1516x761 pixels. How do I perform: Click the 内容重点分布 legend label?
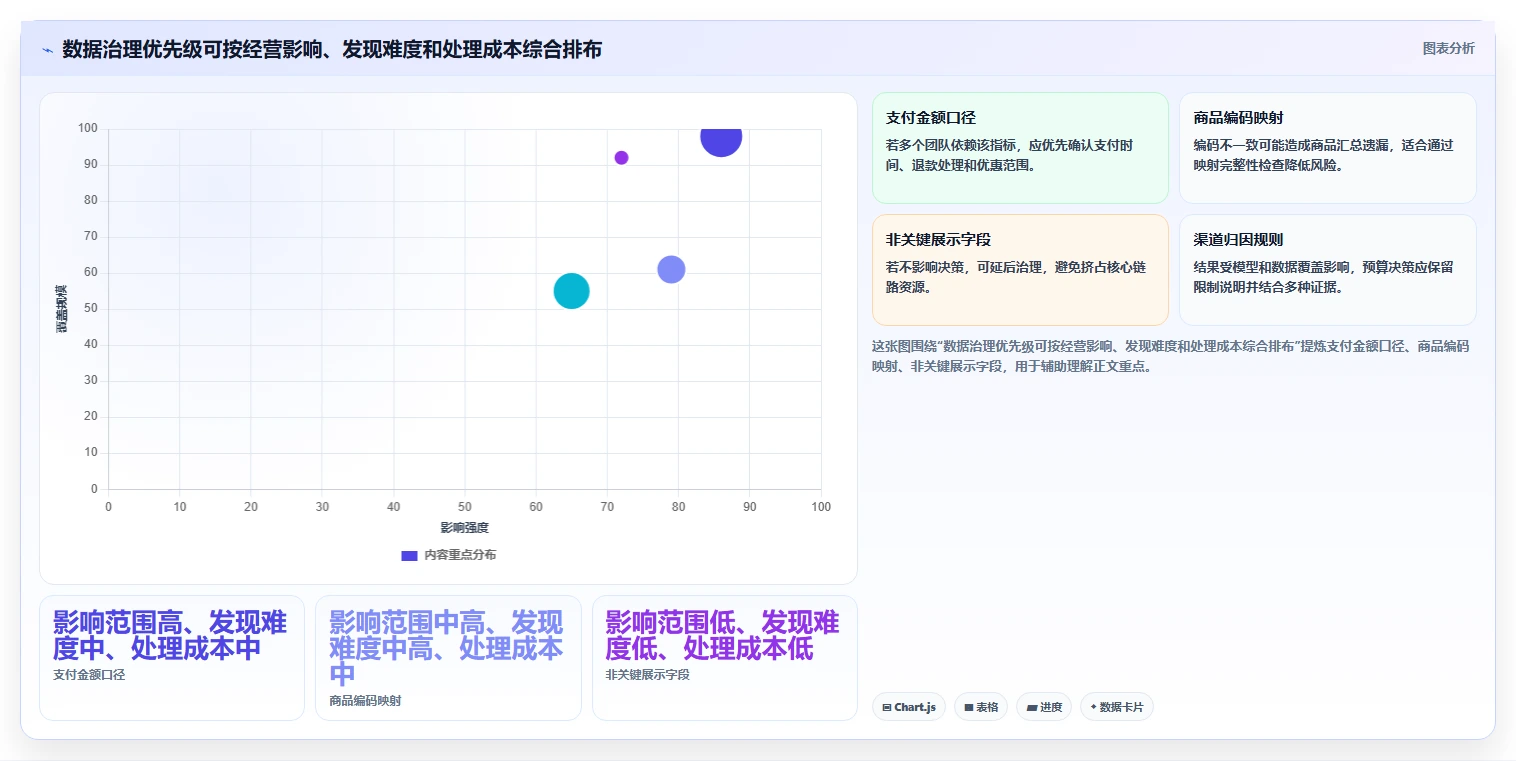tap(460, 555)
